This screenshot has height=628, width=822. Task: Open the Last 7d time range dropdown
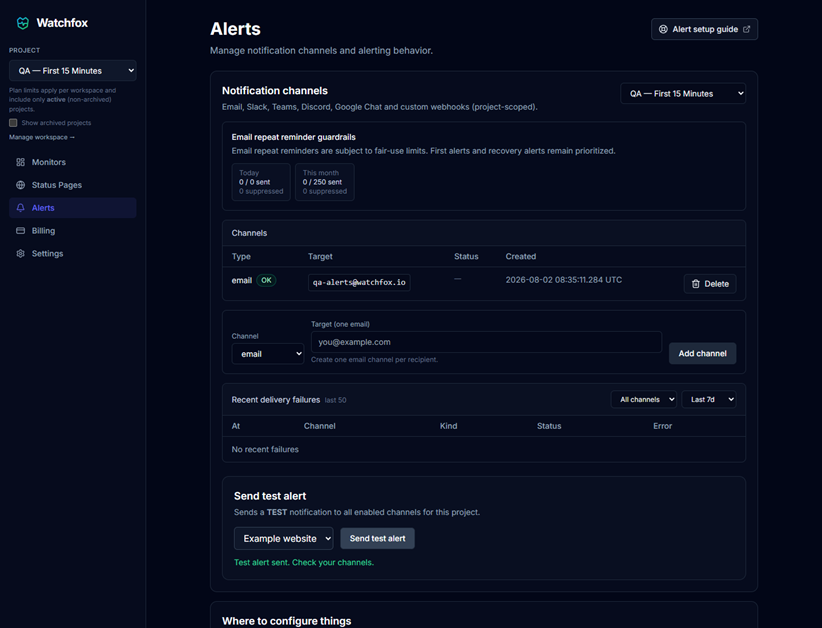point(709,399)
